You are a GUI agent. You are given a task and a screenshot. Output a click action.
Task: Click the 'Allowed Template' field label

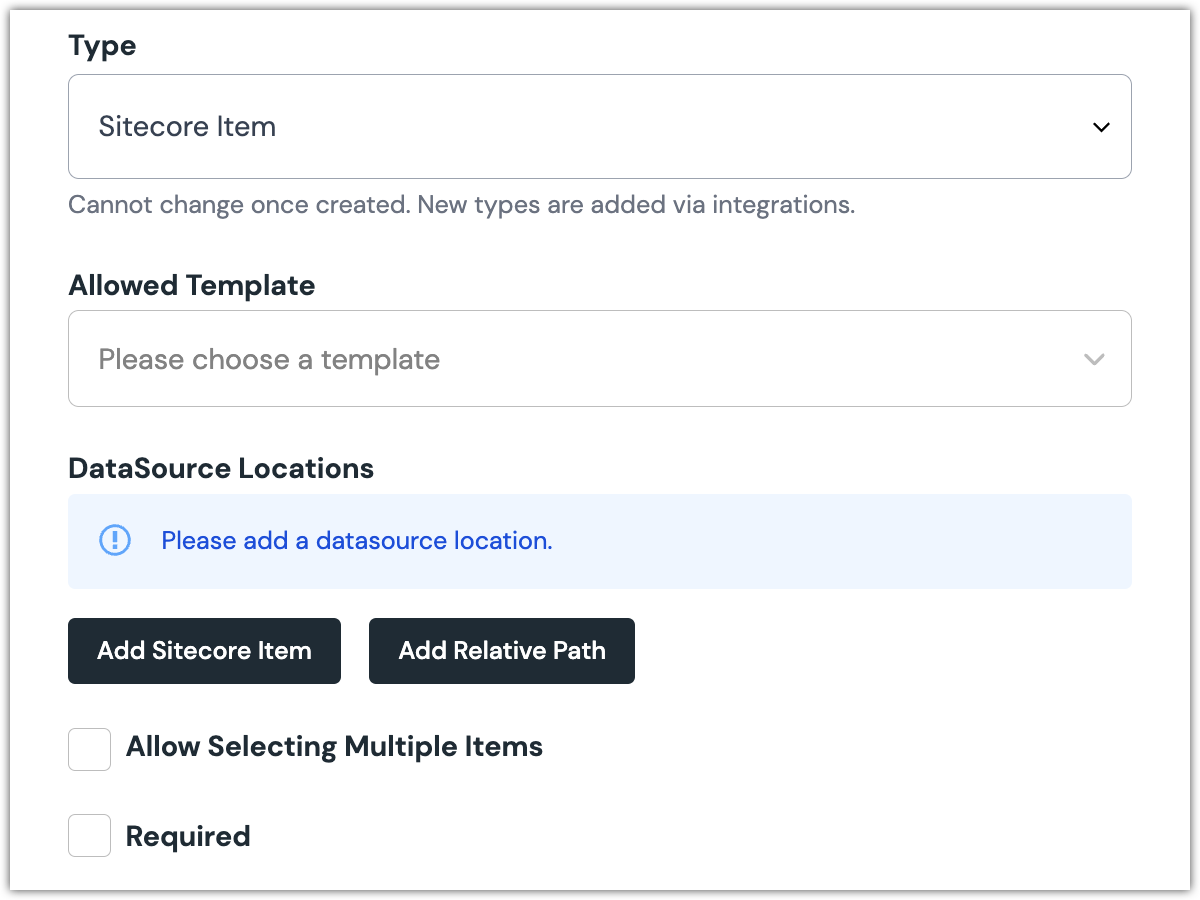pos(191,286)
